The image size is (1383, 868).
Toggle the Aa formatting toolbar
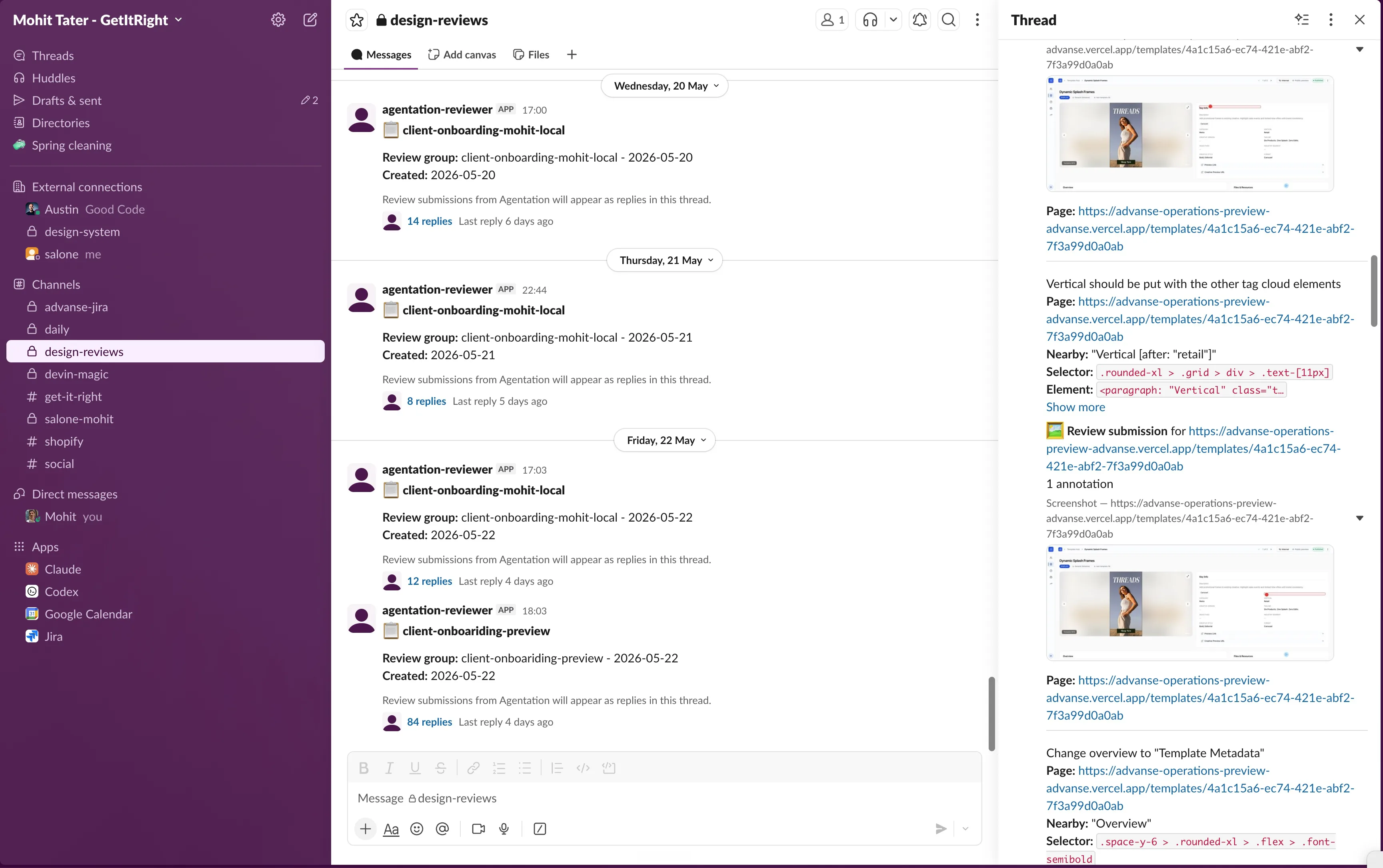(391, 829)
